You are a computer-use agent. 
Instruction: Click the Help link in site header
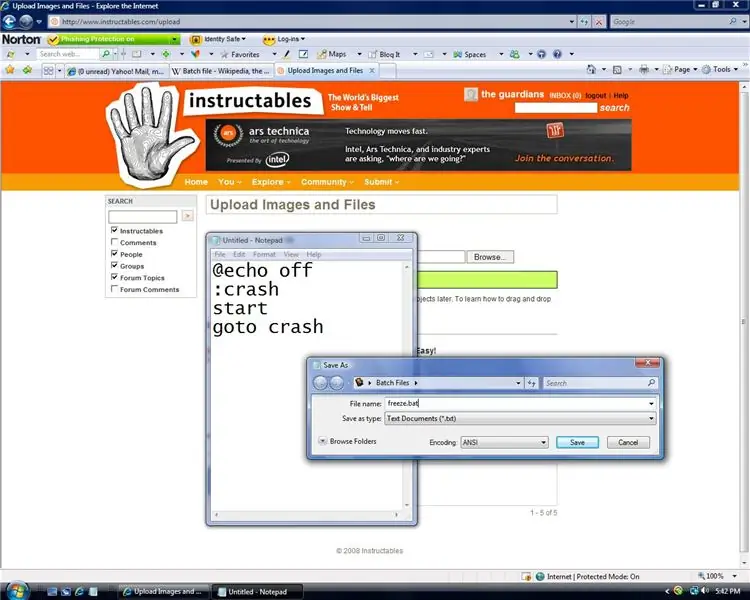click(x=621, y=96)
